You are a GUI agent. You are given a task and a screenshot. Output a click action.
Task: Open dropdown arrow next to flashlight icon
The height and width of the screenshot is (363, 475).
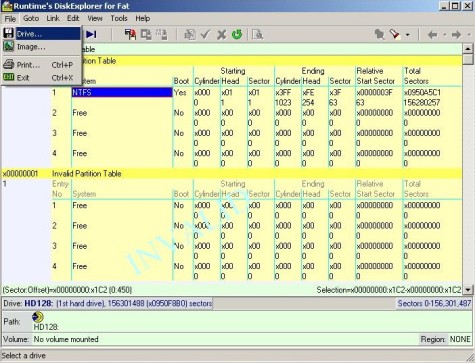pyautogui.click(x=407, y=35)
